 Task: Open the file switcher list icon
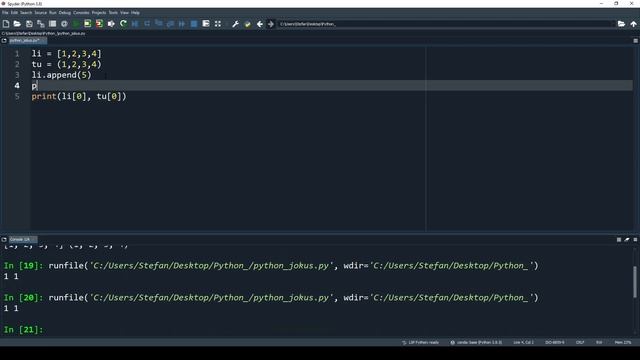pos(52,24)
